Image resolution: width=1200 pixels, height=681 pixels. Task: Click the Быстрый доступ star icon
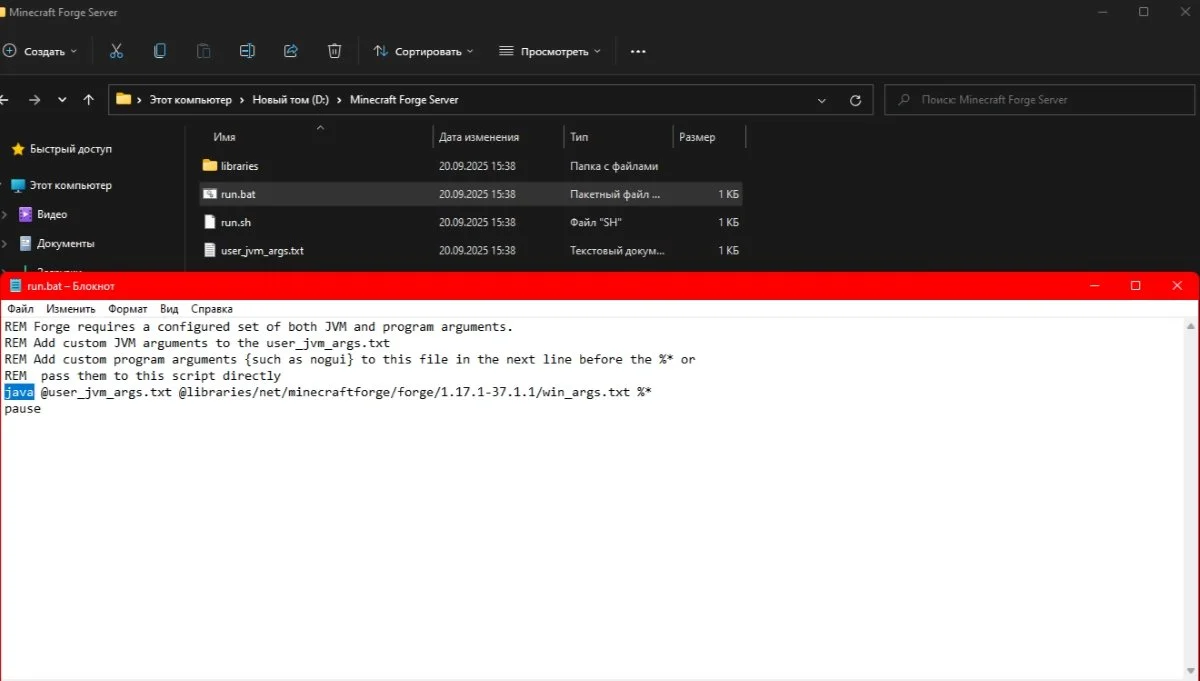(18, 149)
